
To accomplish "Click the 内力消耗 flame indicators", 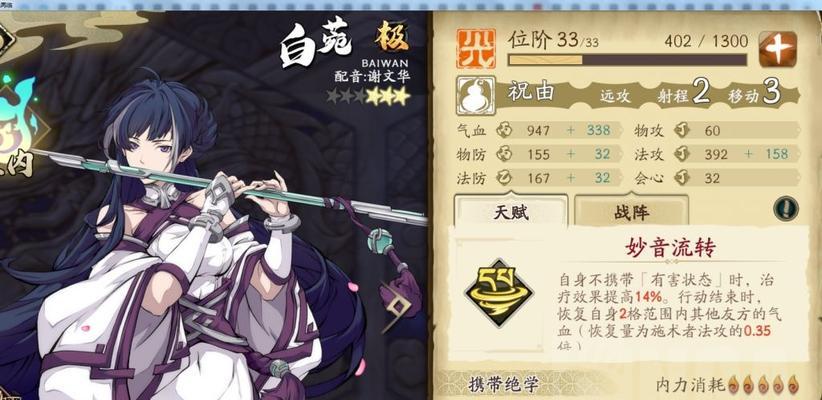I will tap(763, 385).
